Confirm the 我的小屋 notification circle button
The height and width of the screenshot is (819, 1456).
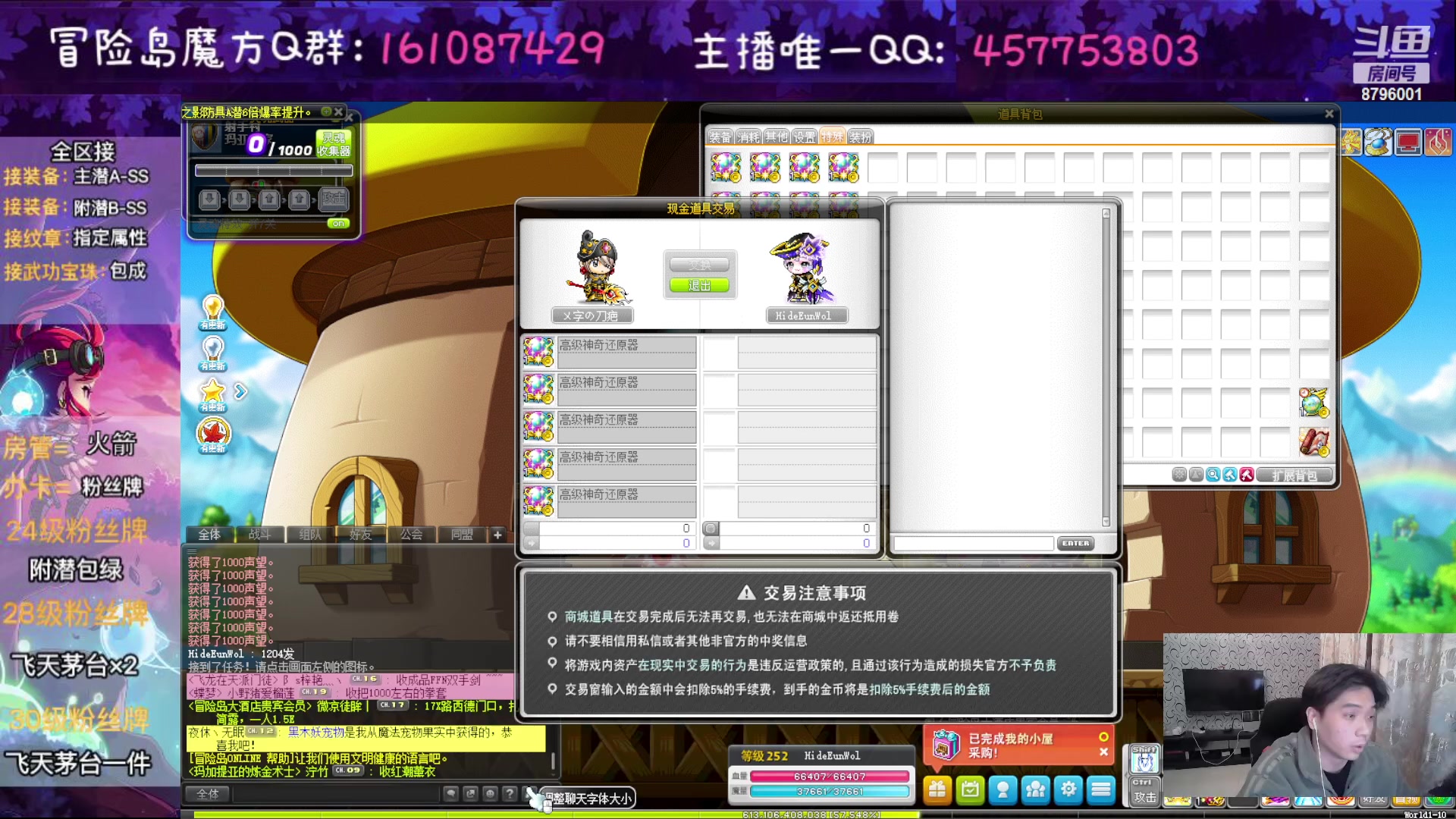tap(1103, 736)
